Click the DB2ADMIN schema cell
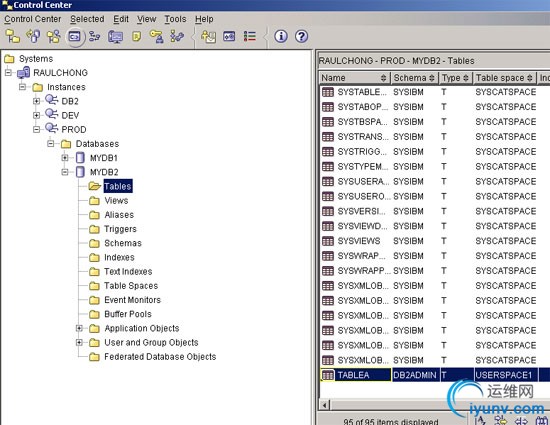The width and height of the screenshot is (550, 425). click(x=415, y=375)
